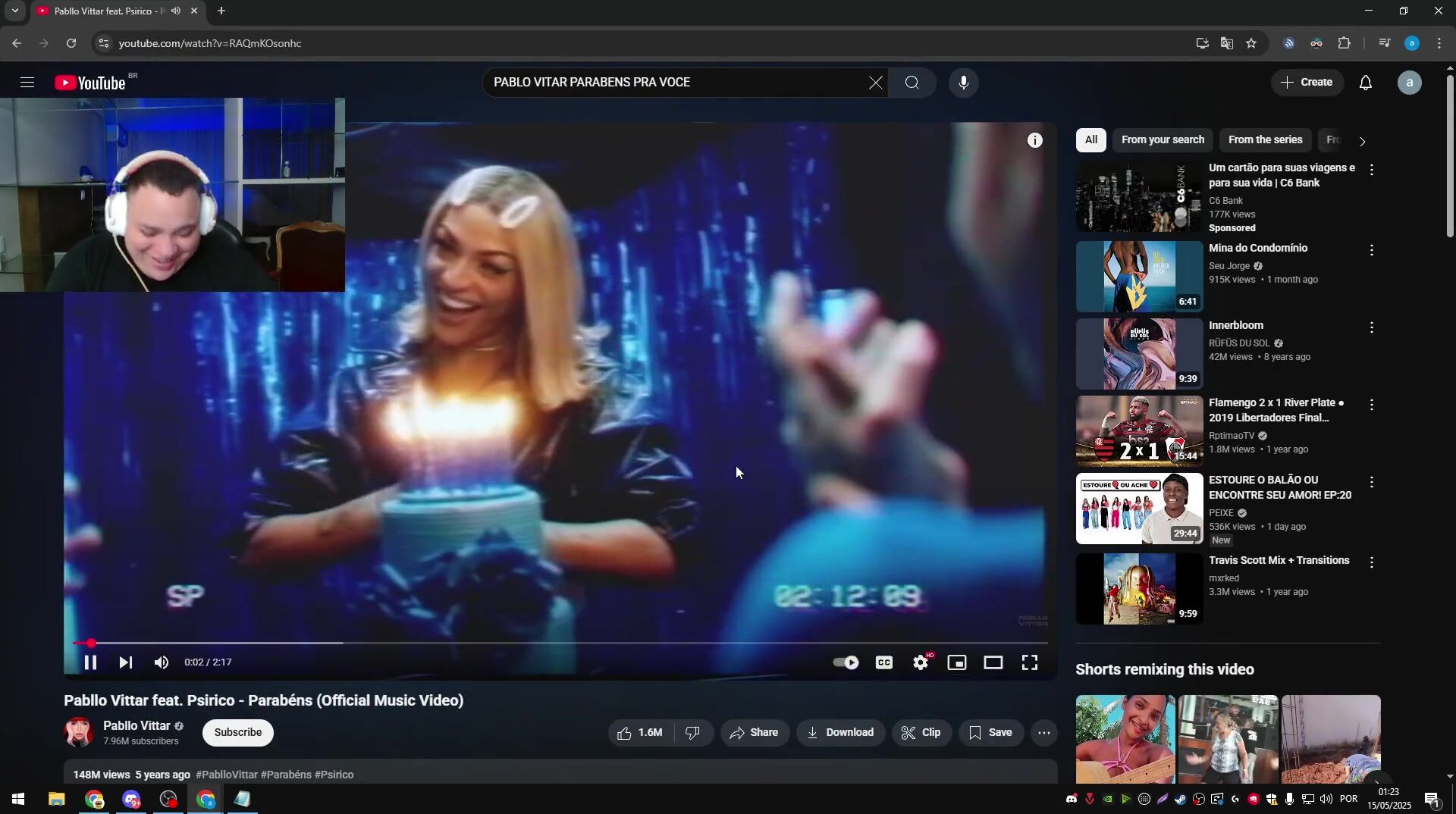The width and height of the screenshot is (1456, 814).
Task: Open the Pabllo Vittar channel name link
Action: tap(137, 726)
